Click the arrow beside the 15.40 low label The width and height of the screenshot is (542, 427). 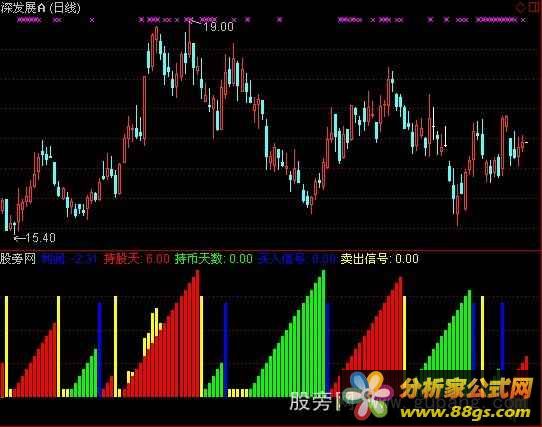click(19, 238)
